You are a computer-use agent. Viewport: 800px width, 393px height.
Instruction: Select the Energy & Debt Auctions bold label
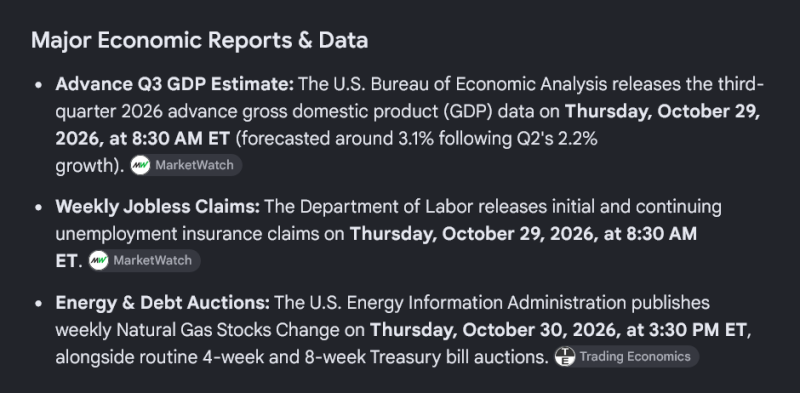tap(162, 303)
